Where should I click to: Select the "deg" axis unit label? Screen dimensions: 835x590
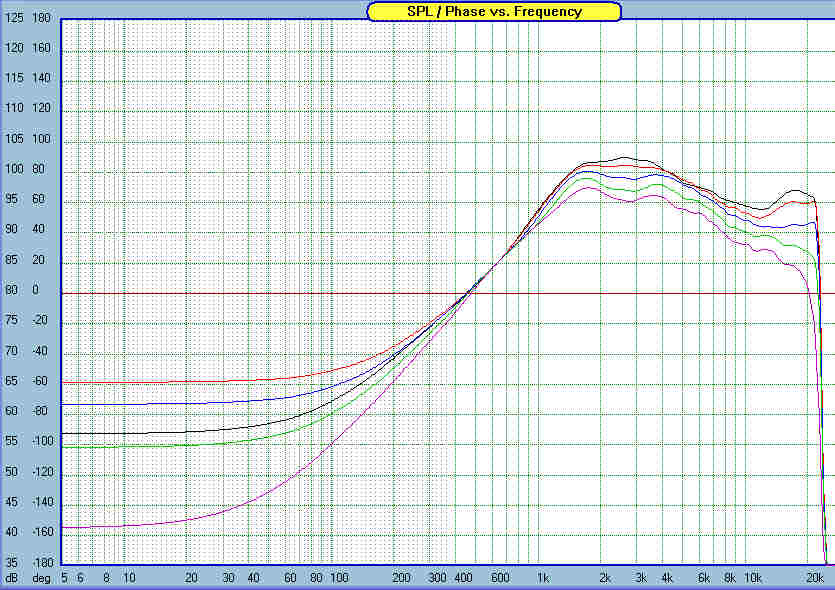pos(42,578)
